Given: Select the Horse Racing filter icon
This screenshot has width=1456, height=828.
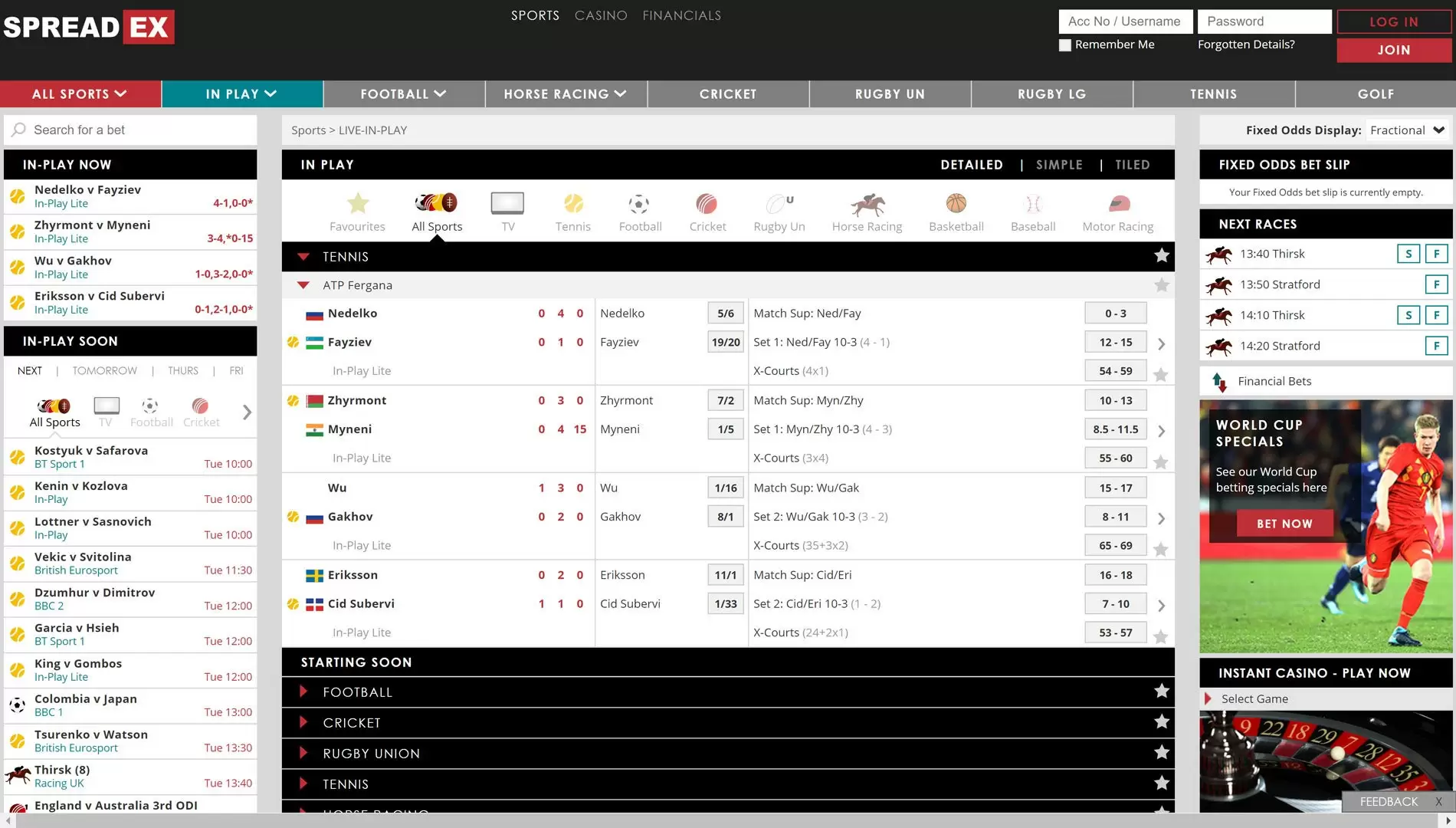Looking at the screenshot, I should pos(867,204).
